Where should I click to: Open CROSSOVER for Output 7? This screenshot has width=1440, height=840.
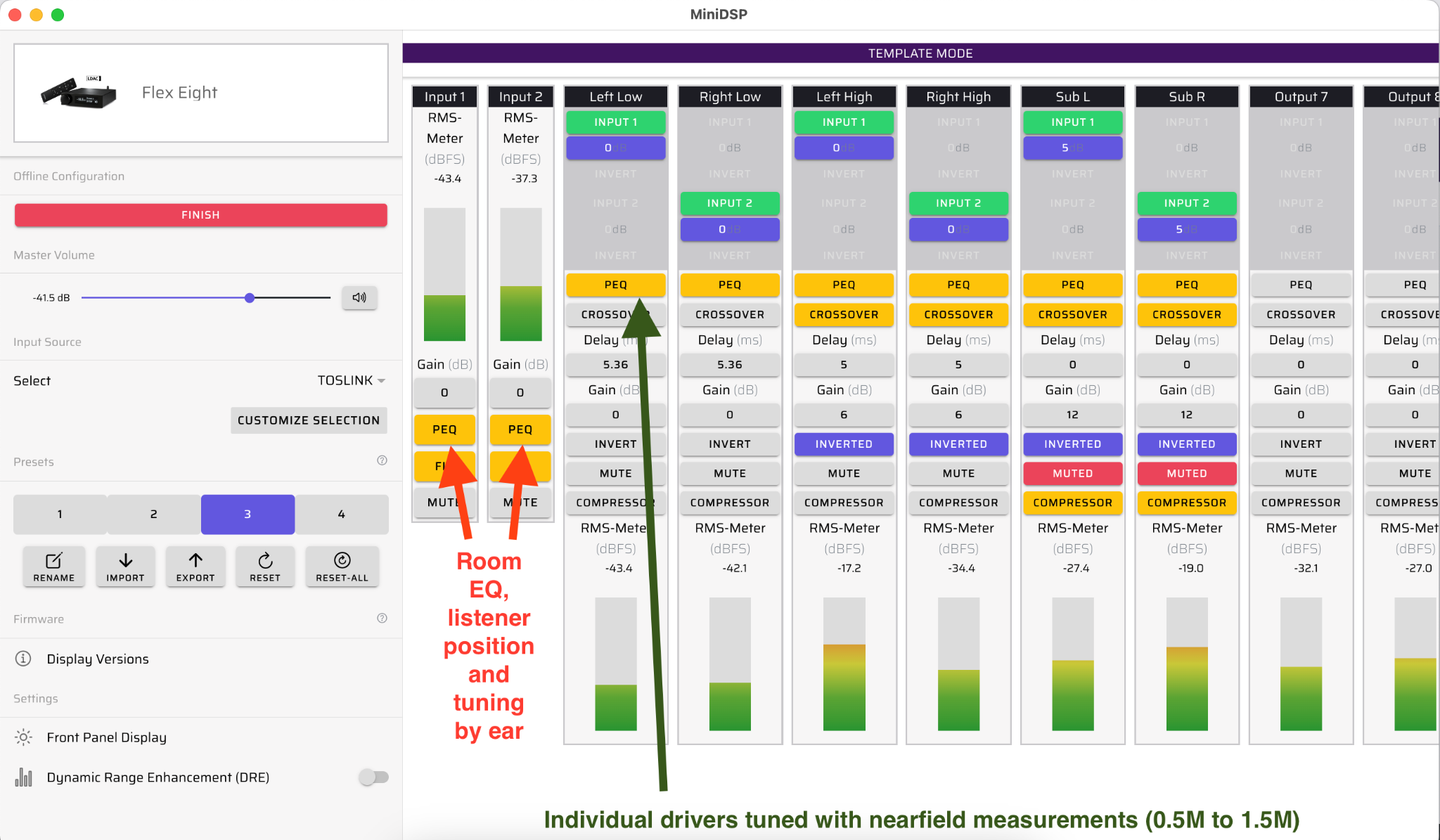click(x=1301, y=314)
